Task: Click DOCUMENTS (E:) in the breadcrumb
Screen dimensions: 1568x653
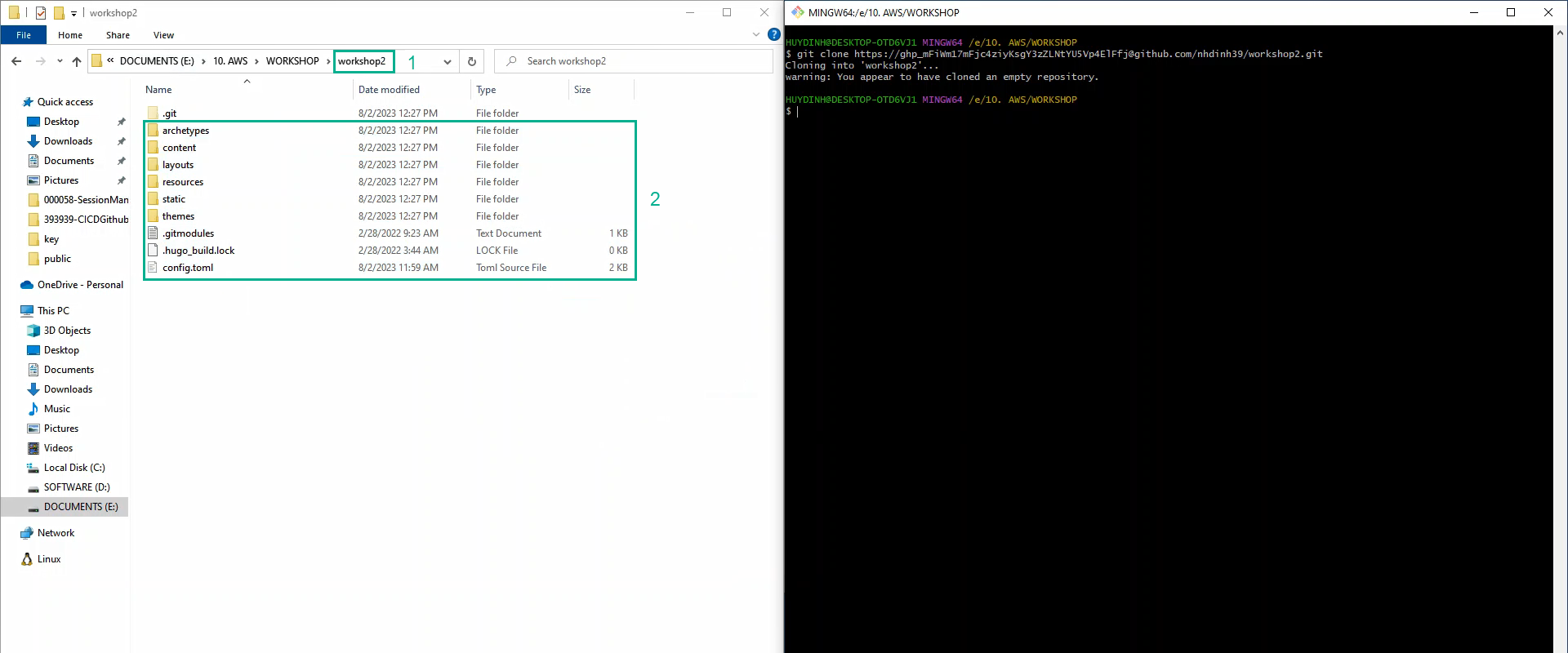Action: click(x=157, y=61)
